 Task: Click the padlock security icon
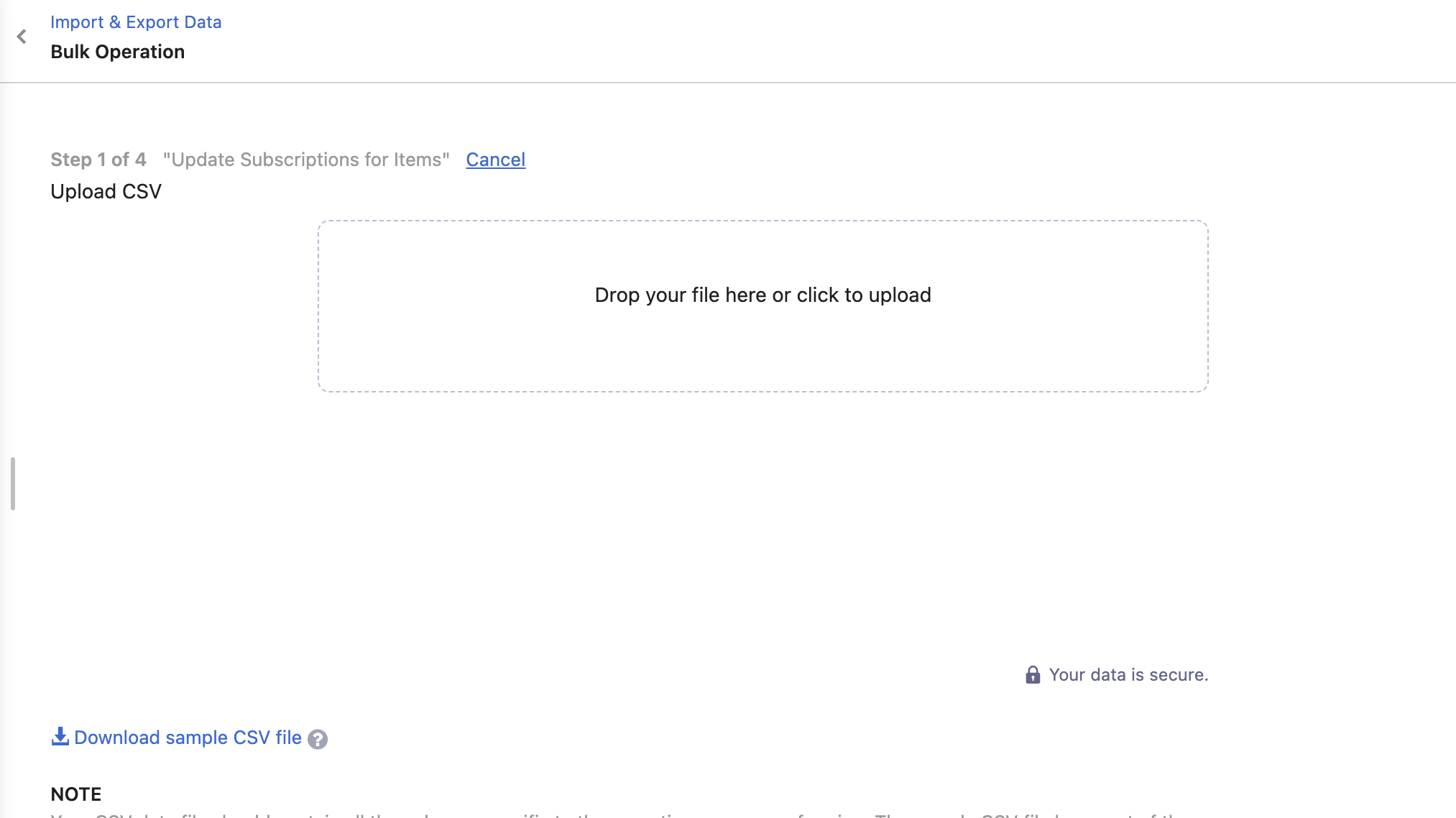coord(1033,674)
